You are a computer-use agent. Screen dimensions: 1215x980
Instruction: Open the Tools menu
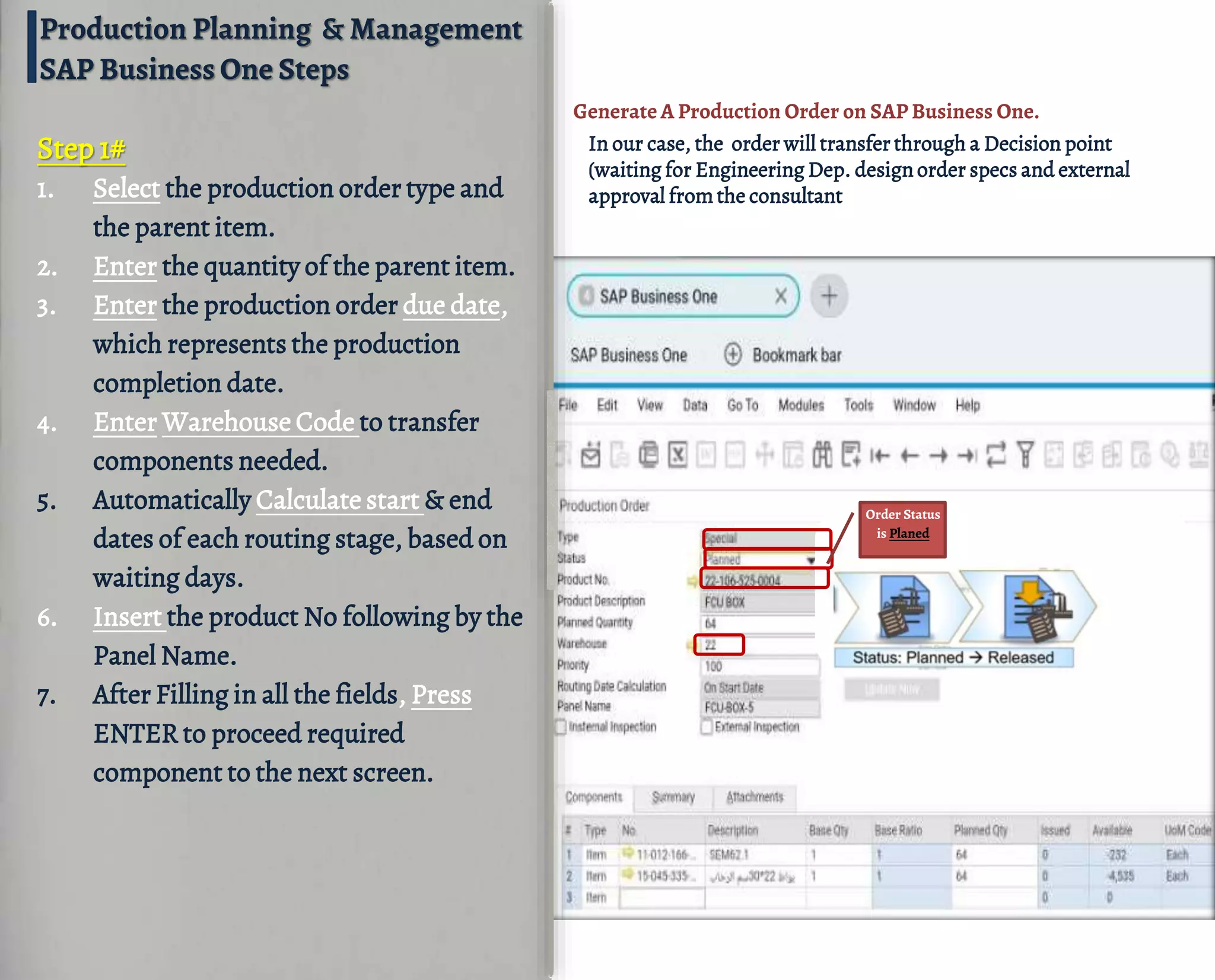point(858,405)
